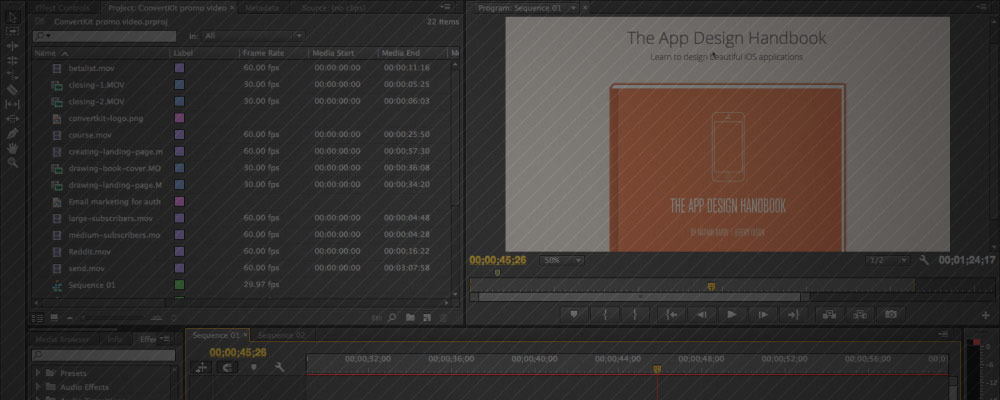Choose the Hand tool
1000x400 pixels.
[12, 147]
